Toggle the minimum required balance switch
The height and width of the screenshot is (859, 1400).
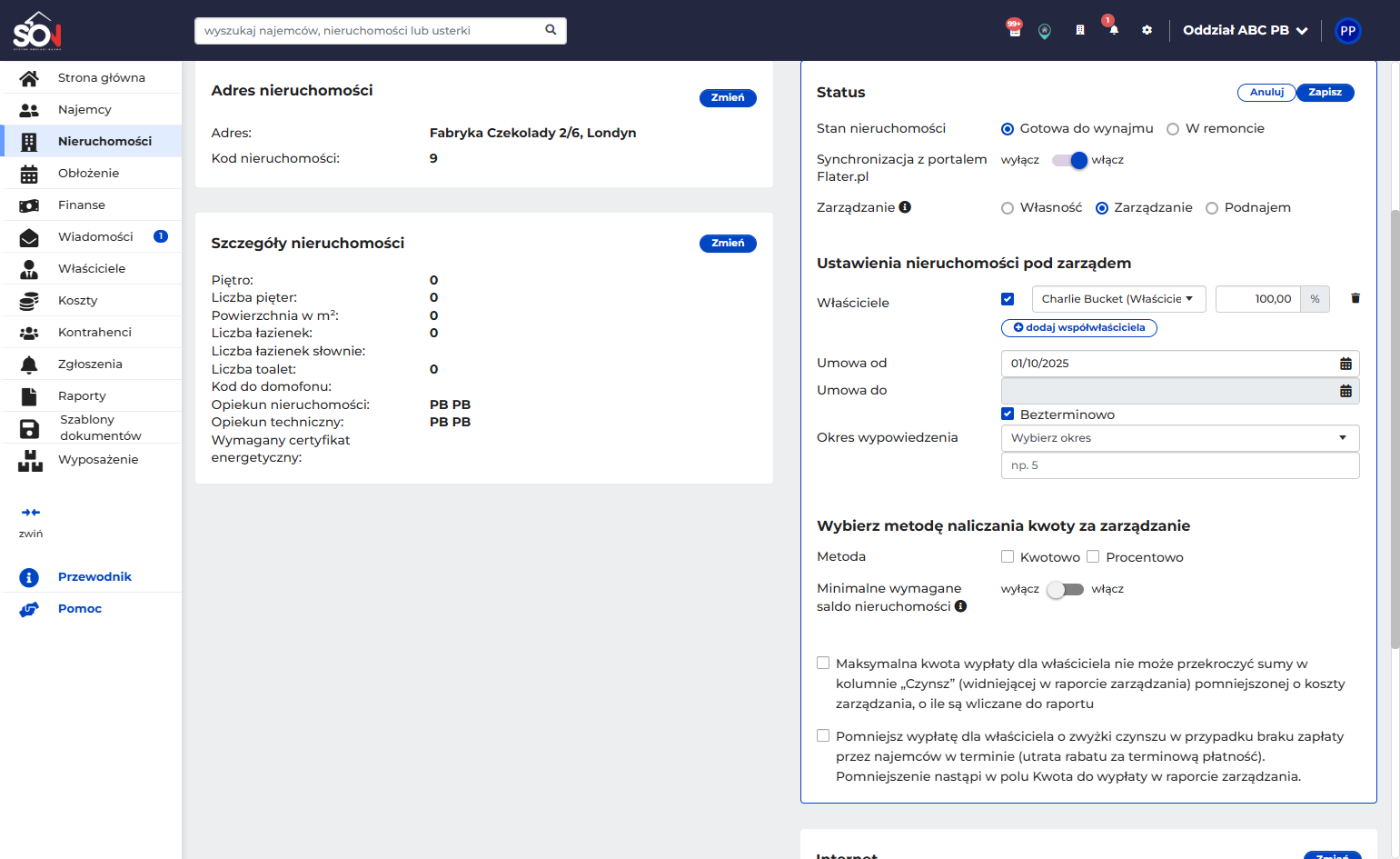click(x=1066, y=589)
